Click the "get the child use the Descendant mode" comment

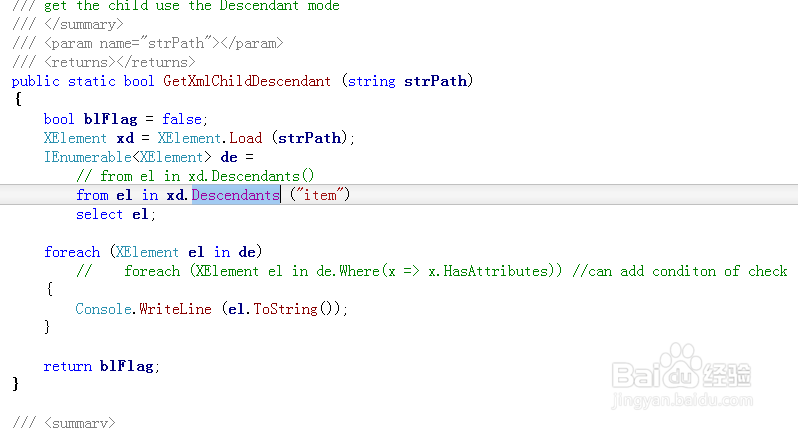pyautogui.click(x=176, y=6)
